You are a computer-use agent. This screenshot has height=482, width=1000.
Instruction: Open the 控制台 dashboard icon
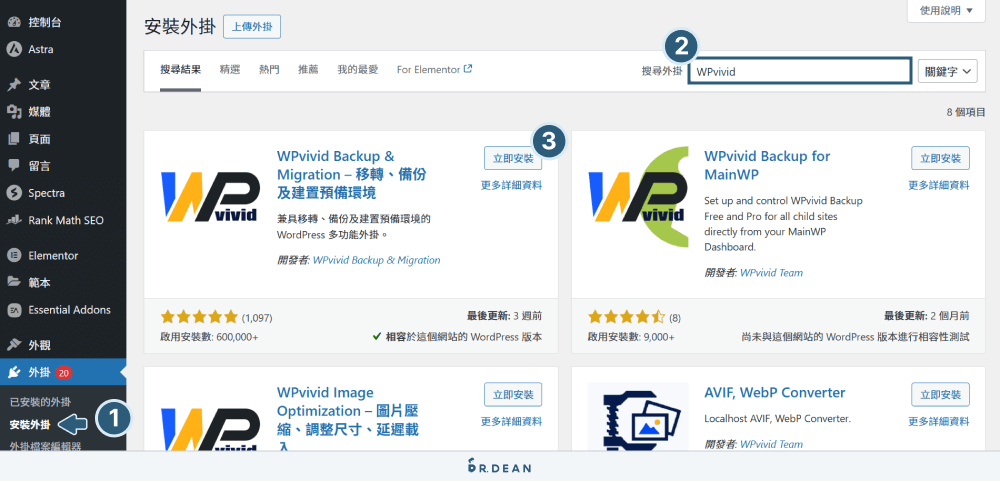click(x=13, y=22)
